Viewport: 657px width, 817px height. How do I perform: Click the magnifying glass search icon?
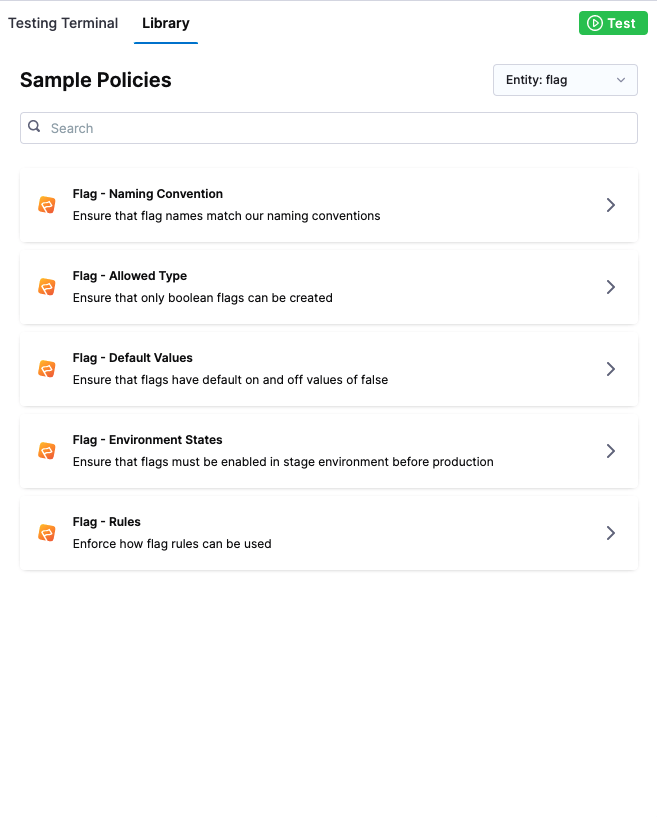[x=35, y=127]
